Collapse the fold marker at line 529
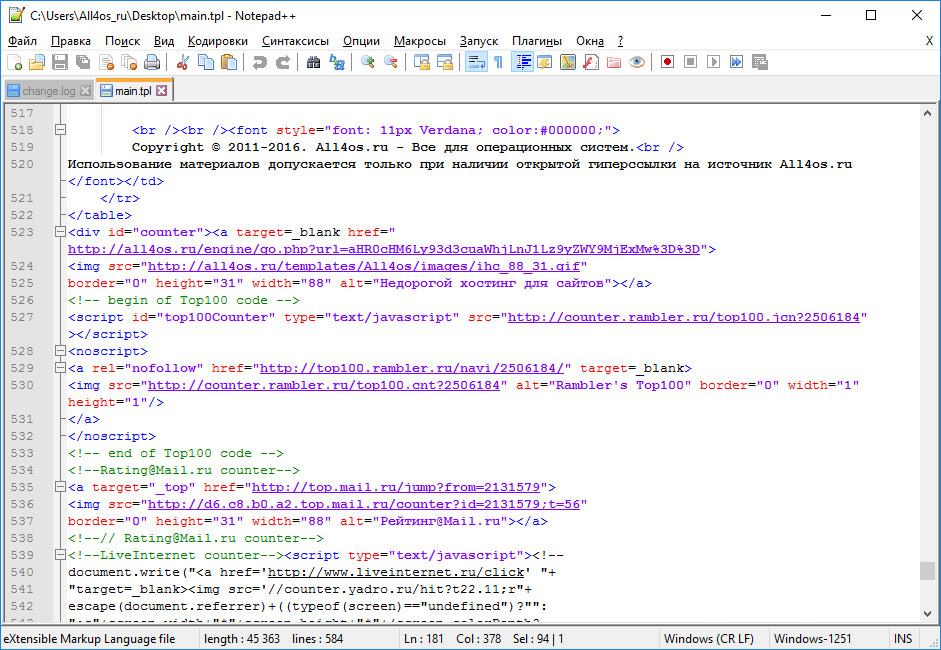941x650 pixels. pos(60,367)
